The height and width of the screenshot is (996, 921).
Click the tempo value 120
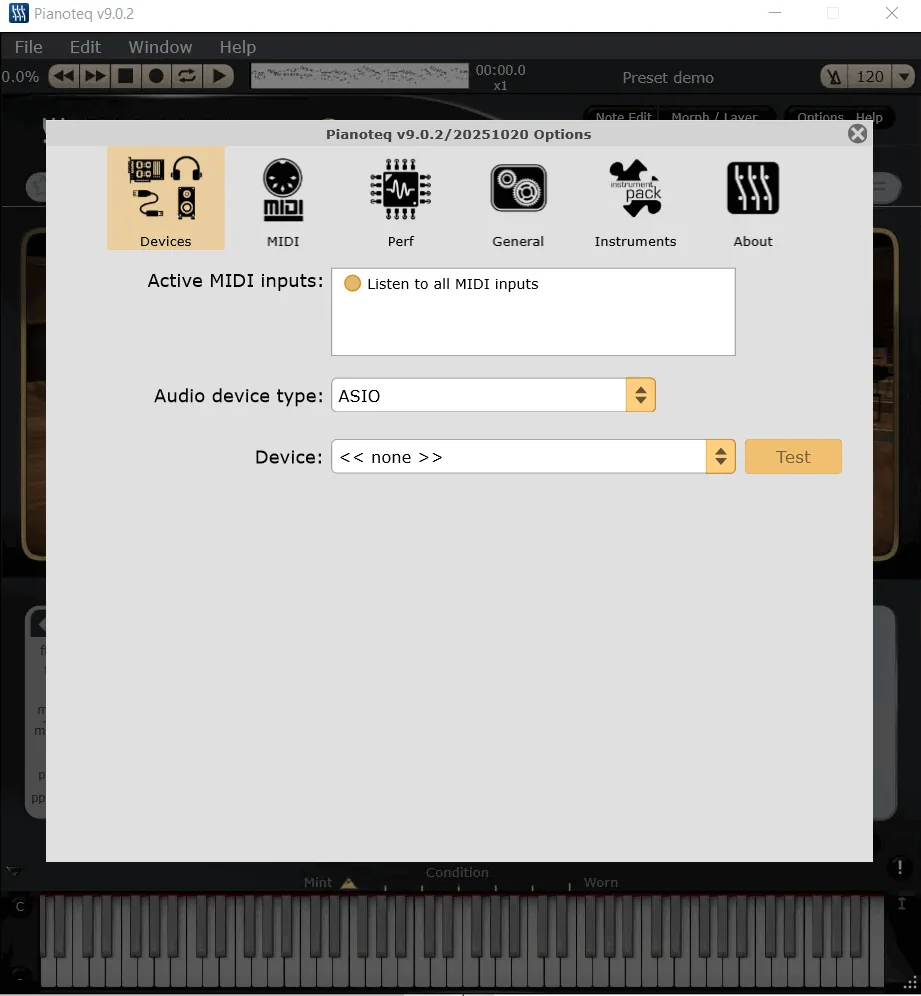point(870,77)
